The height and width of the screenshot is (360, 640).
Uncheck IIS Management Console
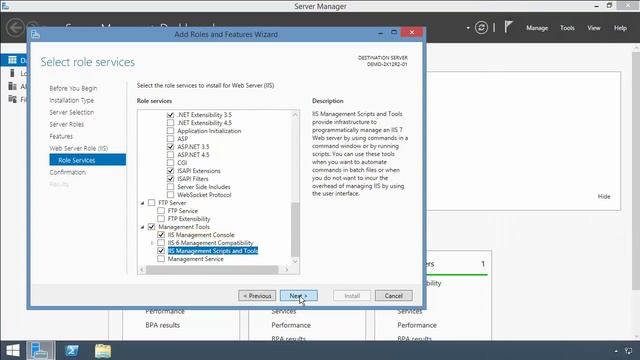click(x=161, y=235)
